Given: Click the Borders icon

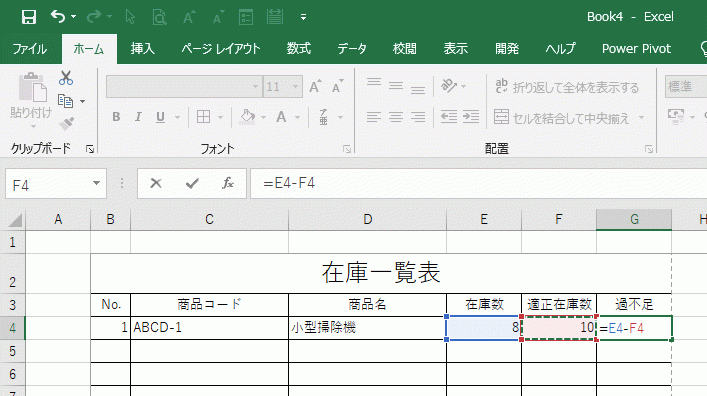Looking at the screenshot, I should coord(203,117).
